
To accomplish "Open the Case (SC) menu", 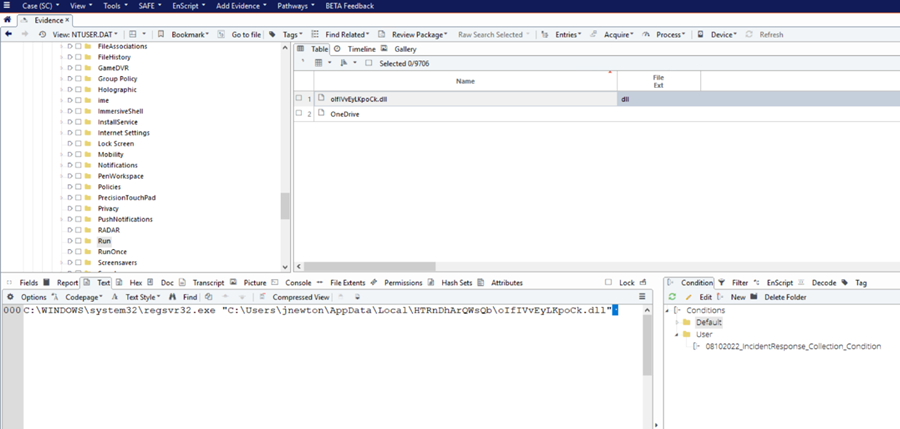I will [x=41, y=6].
